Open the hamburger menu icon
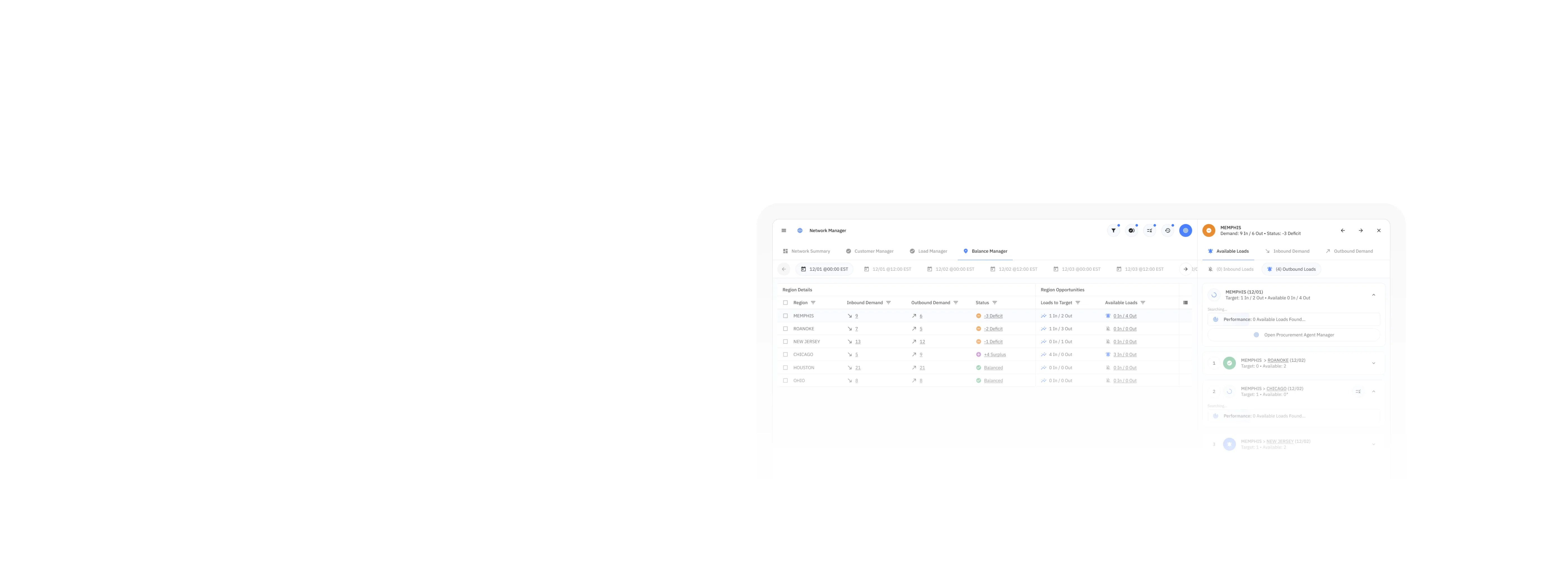 [x=784, y=230]
